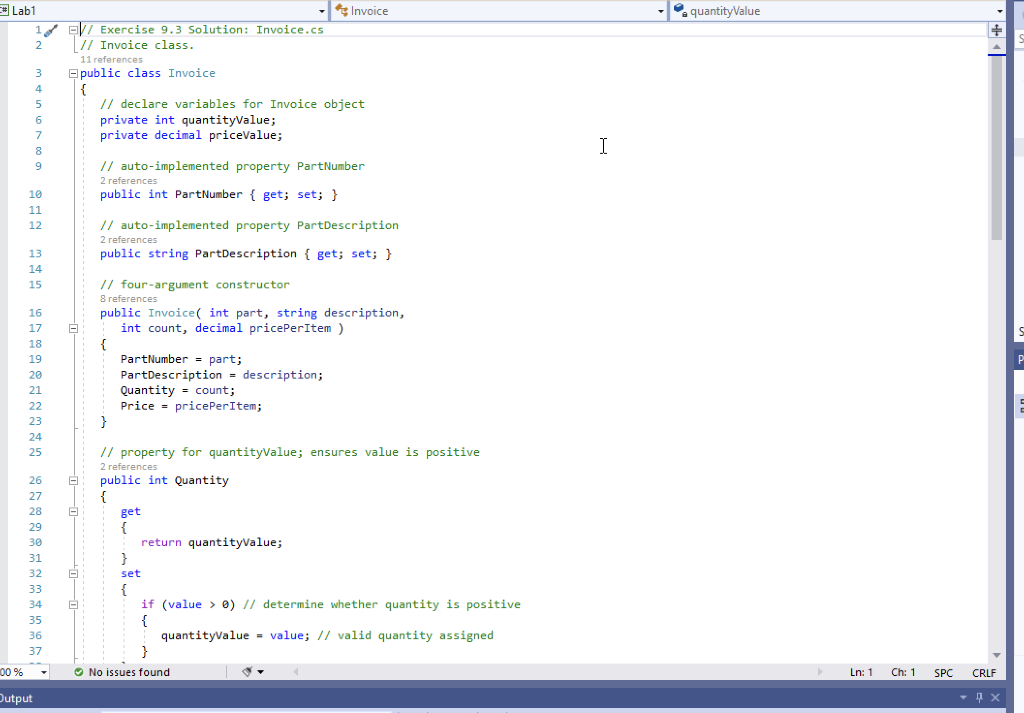Viewport: 1024px width, 713px height.
Task: Collapse the Invoice class at line 3
Action: coord(73,73)
